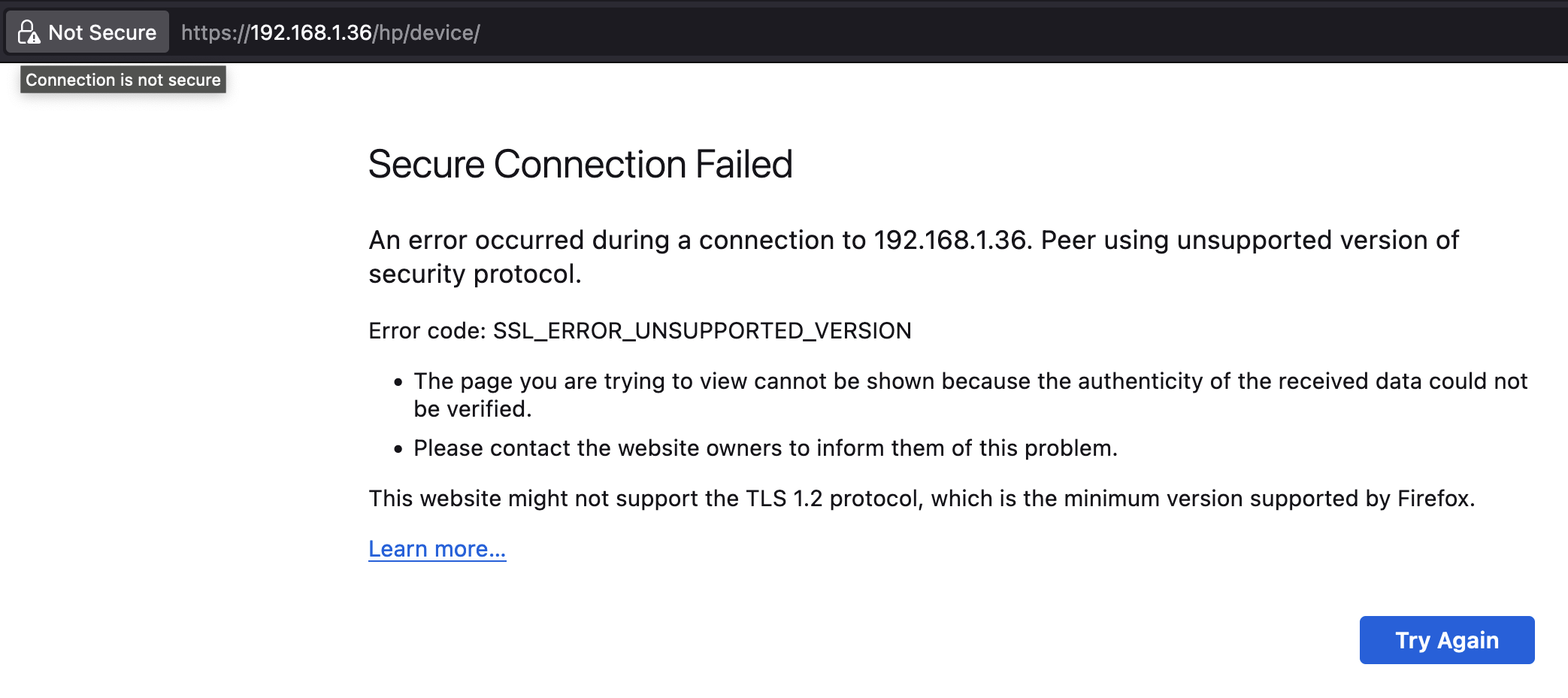Viewport: 1568px width, 698px height.
Task: Click the padlock warning icon in address bar
Action: click(x=29, y=32)
